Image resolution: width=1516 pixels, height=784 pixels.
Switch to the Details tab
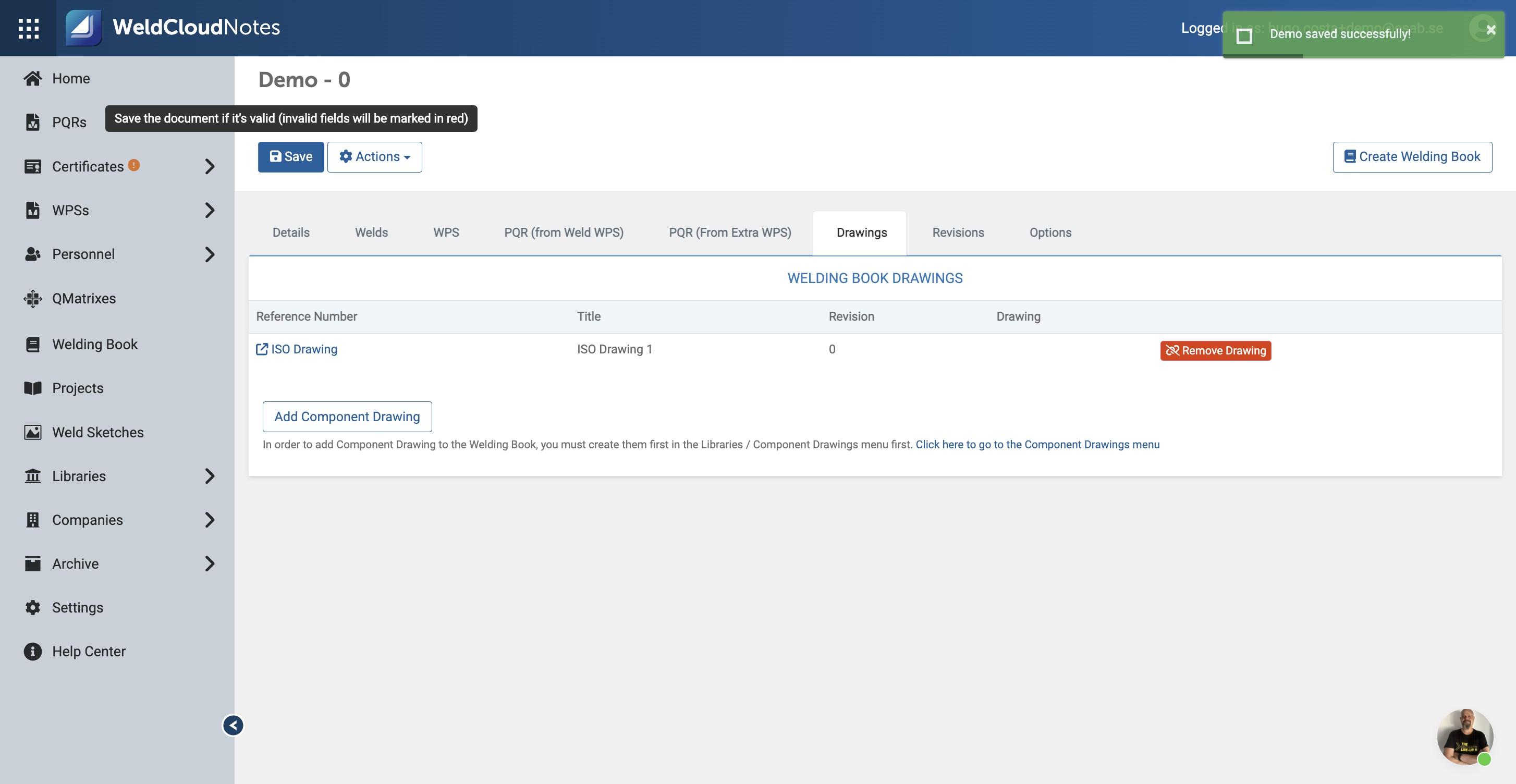coord(291,232)
